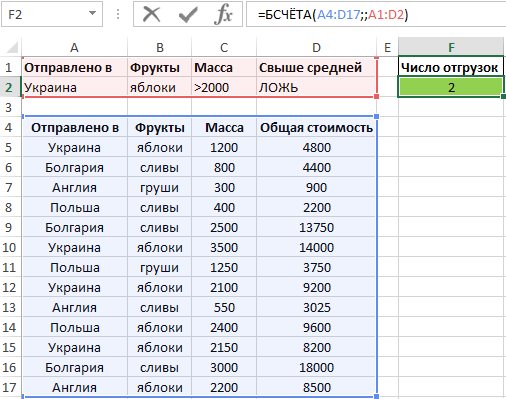Click cell 'груши' in row 7
Viewport: 506px width, 399px height.
coord(160,187)
